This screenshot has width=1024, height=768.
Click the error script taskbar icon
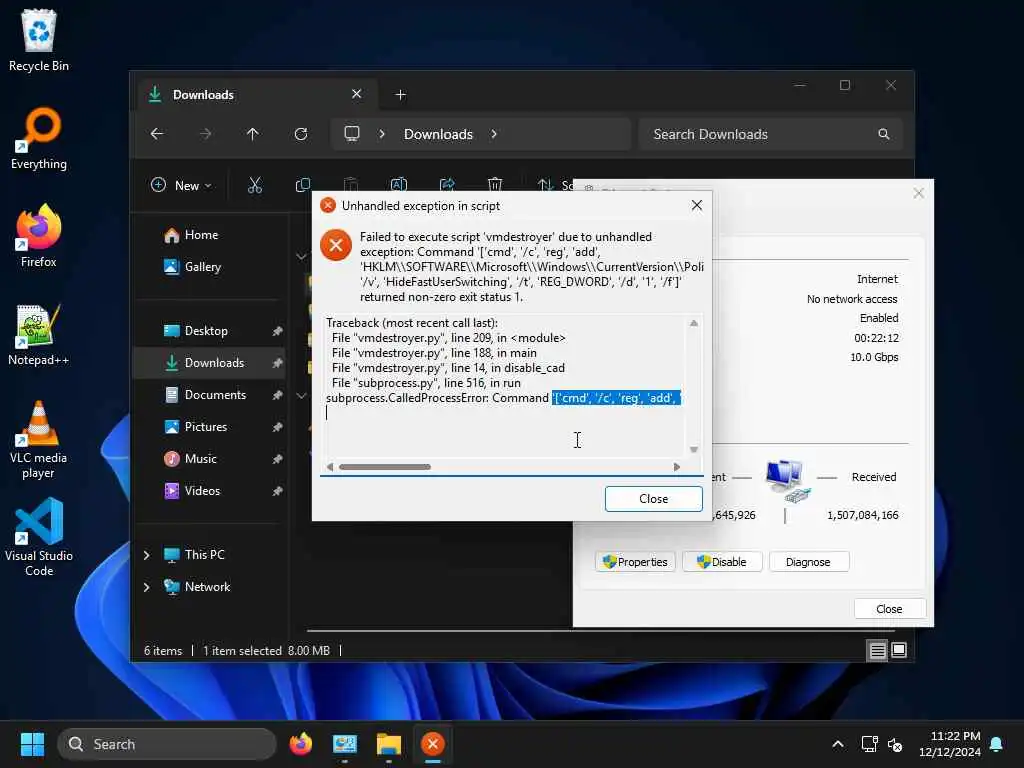tap(432, 744)
